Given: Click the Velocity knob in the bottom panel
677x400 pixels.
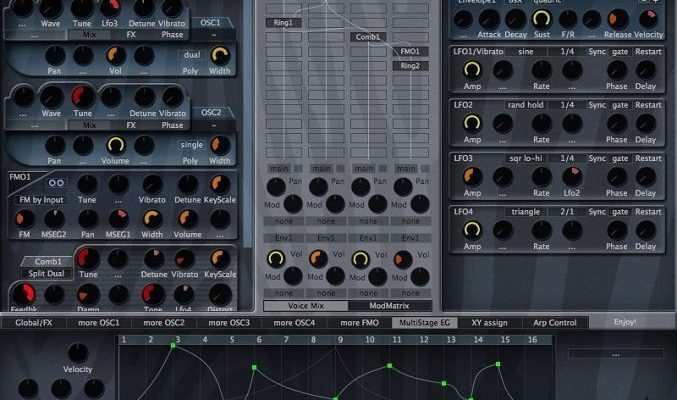Looking at the screenshot, I should (x=79, y=353).
